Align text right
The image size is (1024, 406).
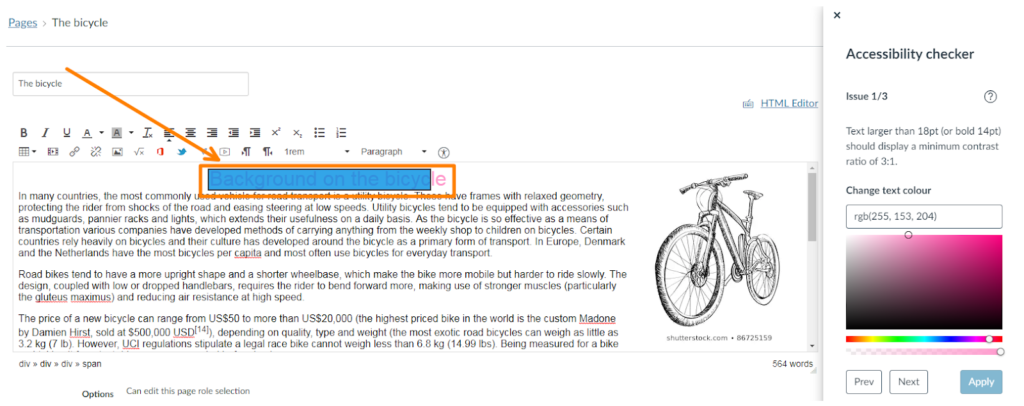[212, 133]
